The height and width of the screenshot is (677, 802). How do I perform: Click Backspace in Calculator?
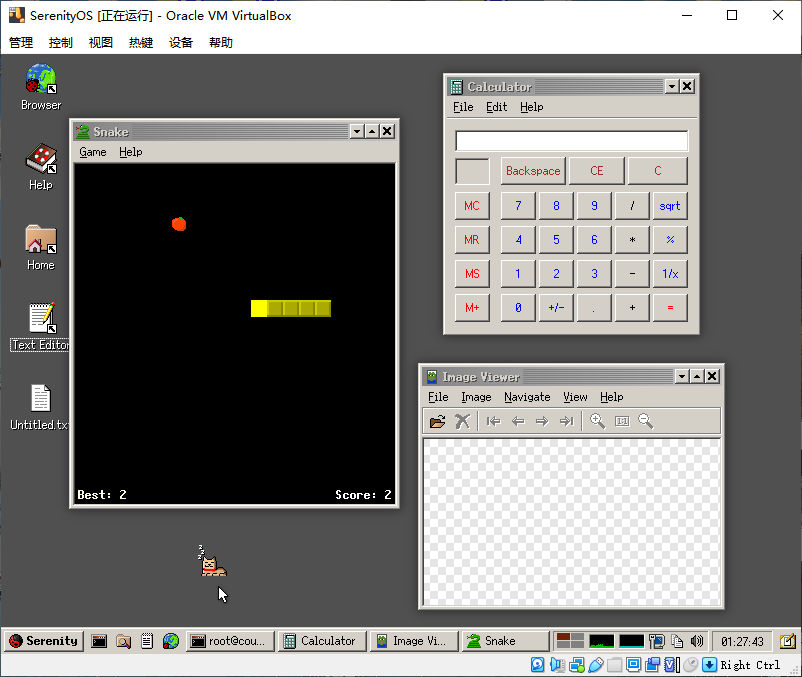533,171
